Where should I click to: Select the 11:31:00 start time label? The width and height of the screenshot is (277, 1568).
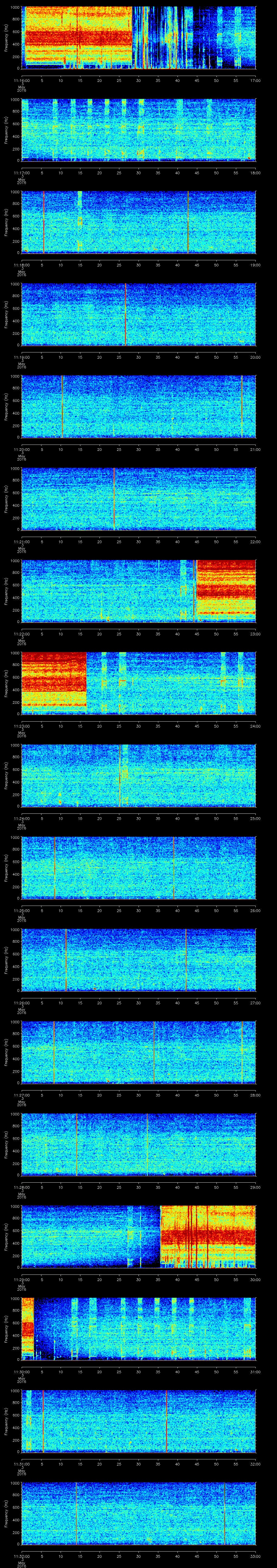21,1464
